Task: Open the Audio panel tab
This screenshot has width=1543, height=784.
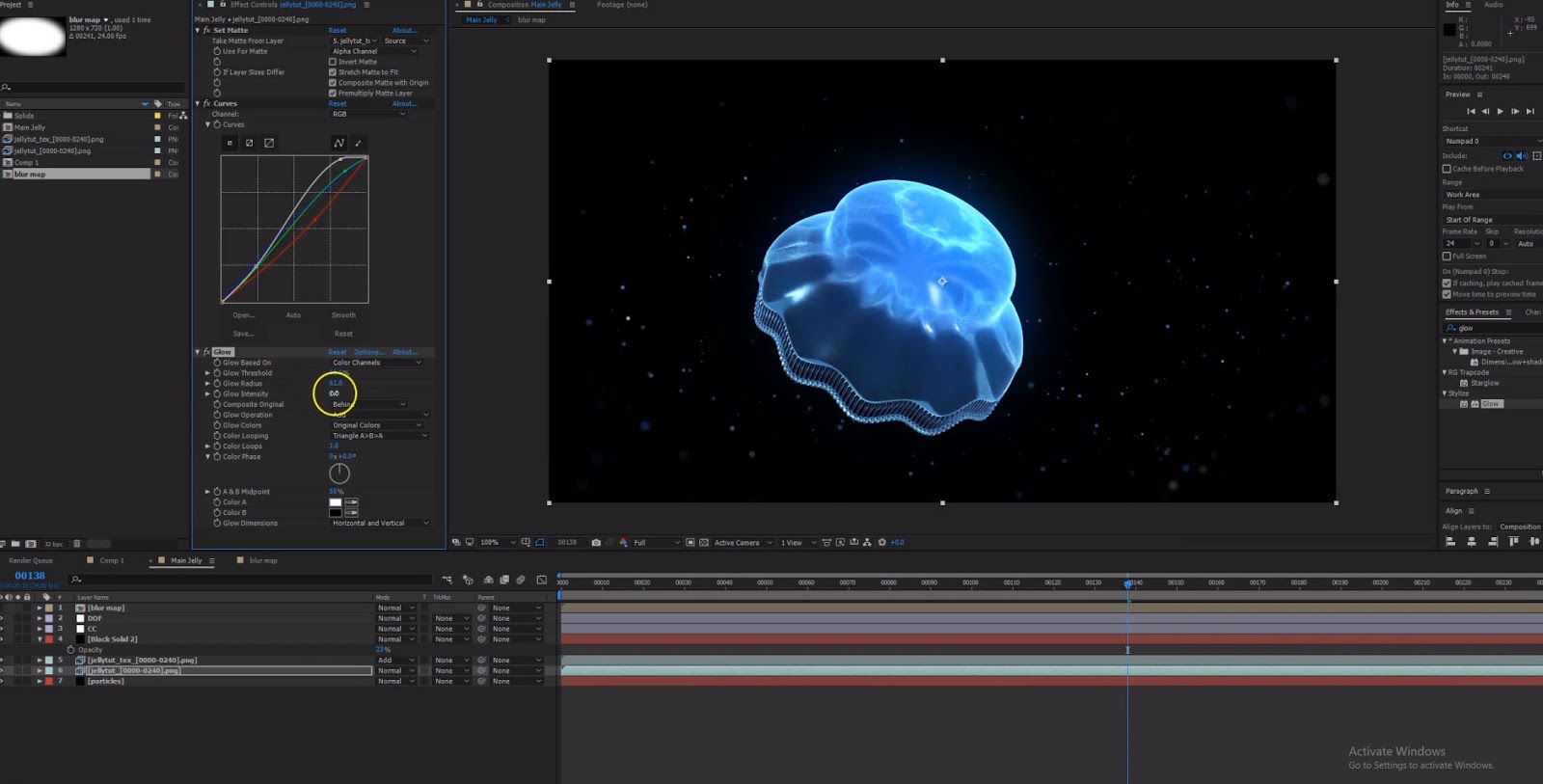Action: point(1493,5)
